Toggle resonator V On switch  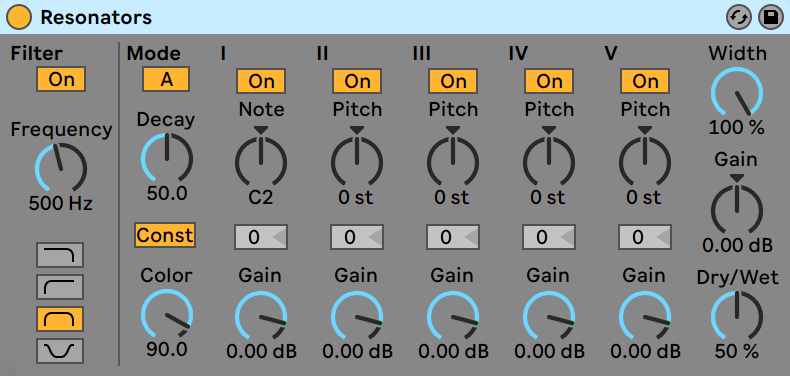click(x=645, y=81)
